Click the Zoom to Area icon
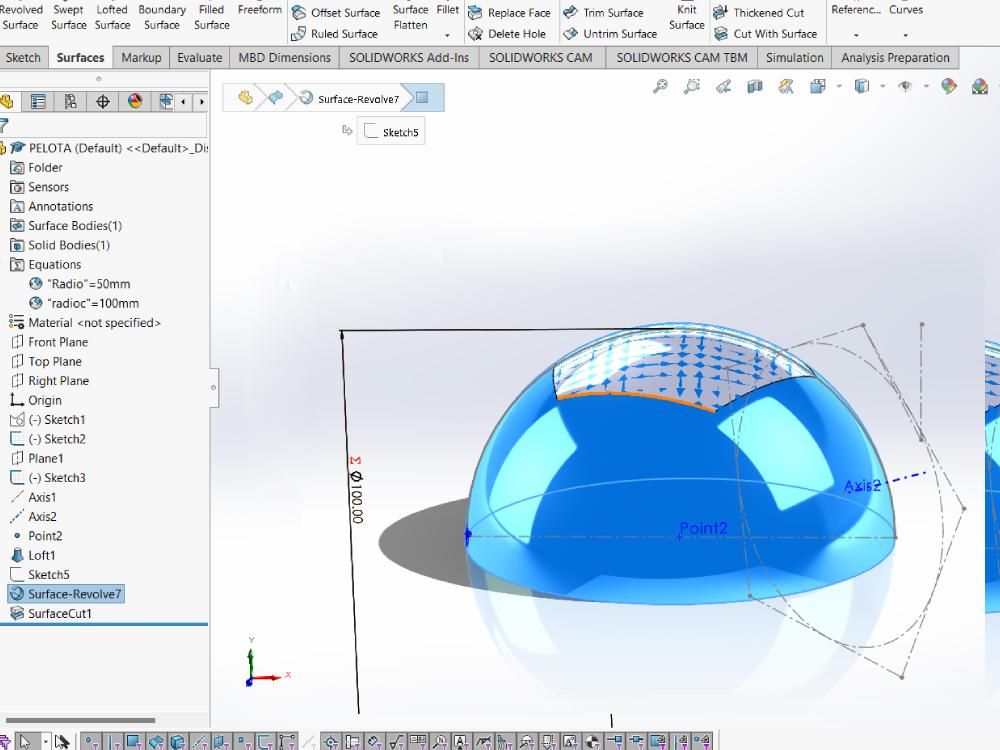Viewport: 1000px width, 750px height. coord(691,86)
